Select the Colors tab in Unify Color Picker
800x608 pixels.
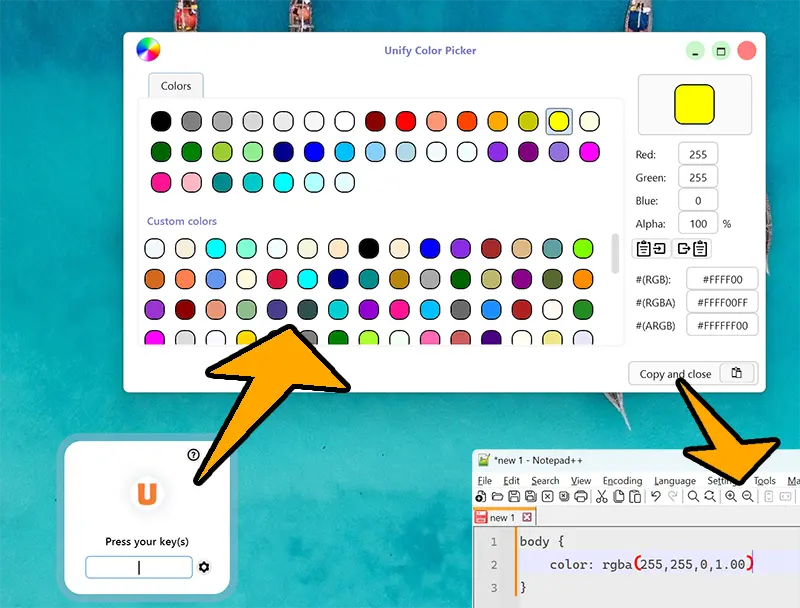pos(176,86)
